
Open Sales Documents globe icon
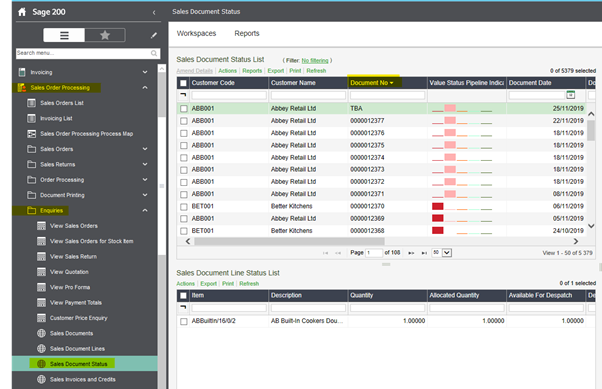pos(41,333)
